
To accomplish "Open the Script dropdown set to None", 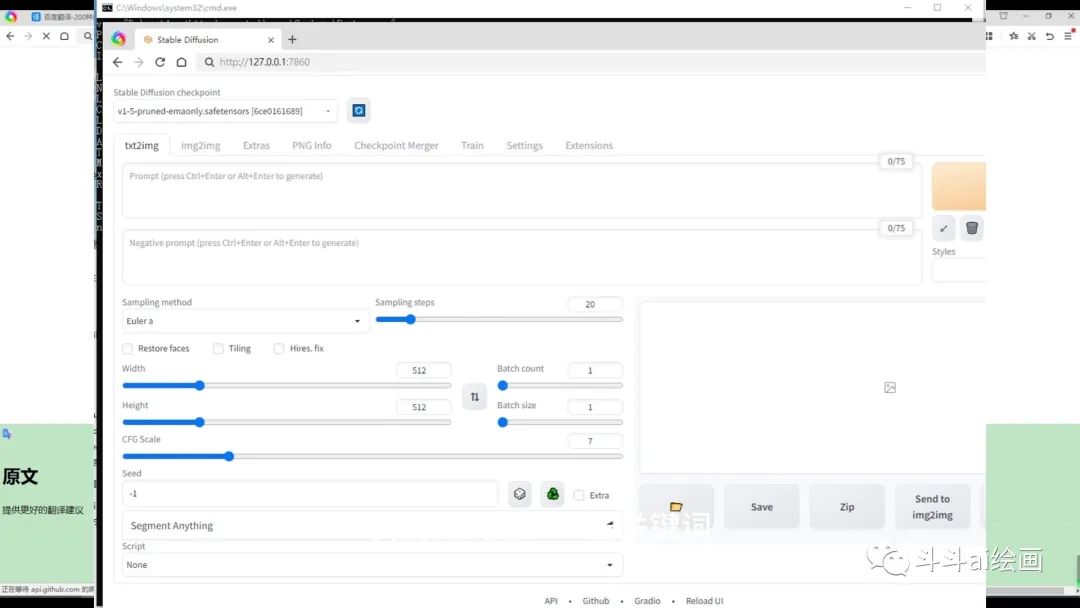I will click(x=372, y=565).
